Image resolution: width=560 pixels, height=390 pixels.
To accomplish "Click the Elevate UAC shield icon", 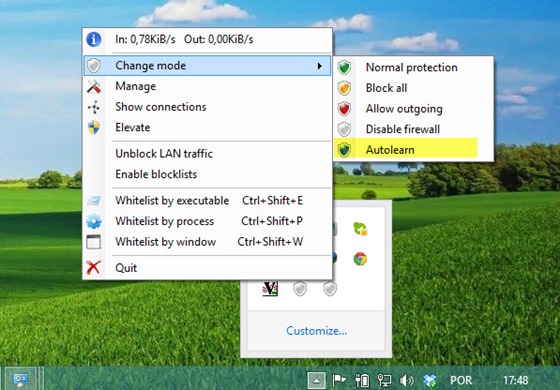I will (x=94, y=128).
